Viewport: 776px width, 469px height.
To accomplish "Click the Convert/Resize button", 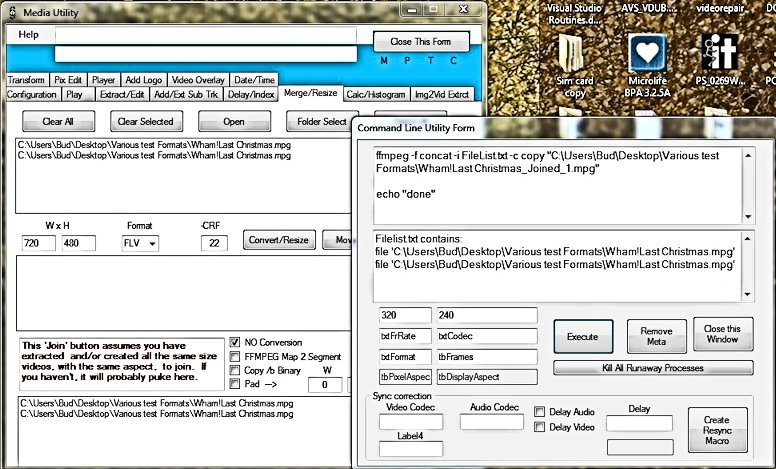I will coord(279,240).
